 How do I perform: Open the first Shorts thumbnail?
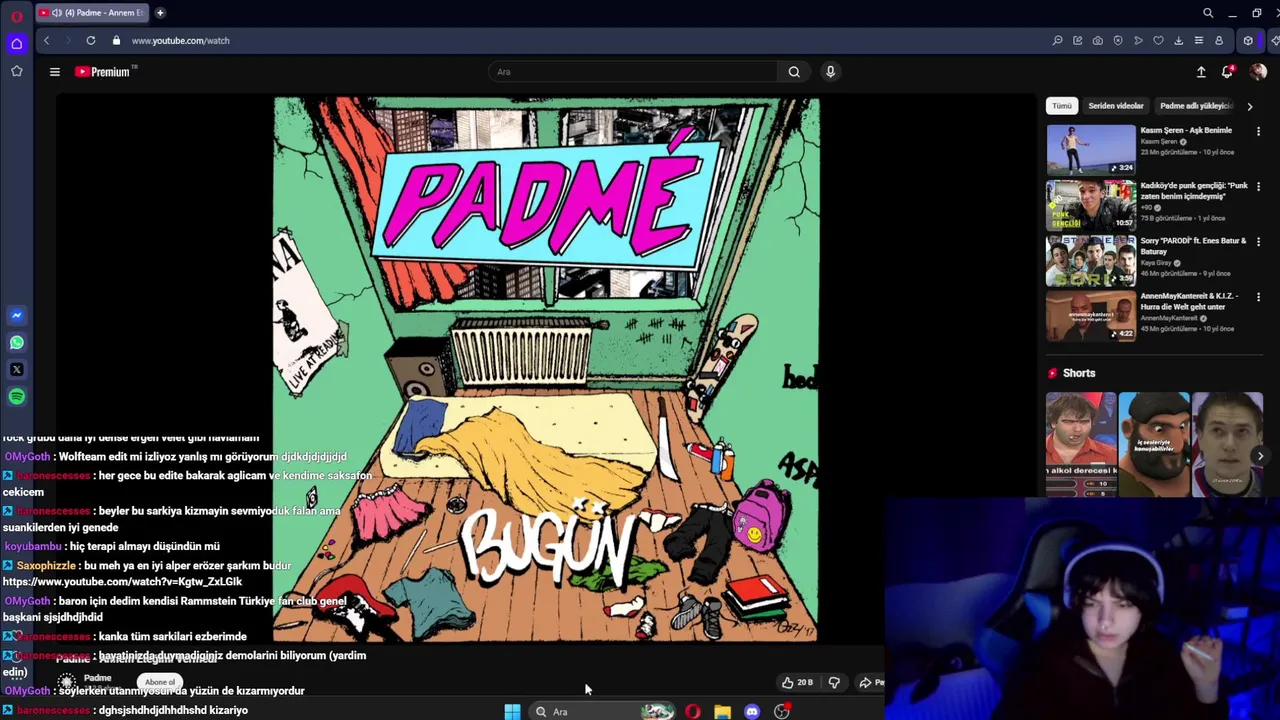1081,444
